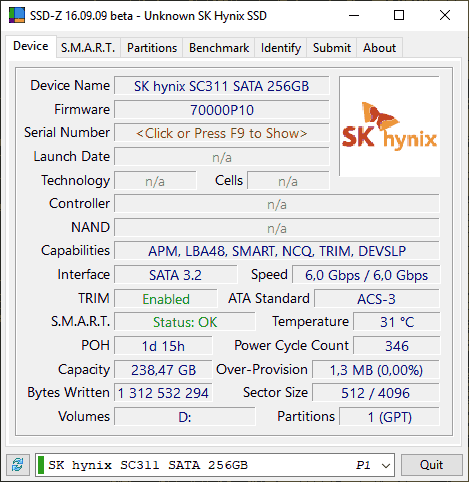
Task: Click the Temperature value 31 °C
Action: tap(397, 322)
